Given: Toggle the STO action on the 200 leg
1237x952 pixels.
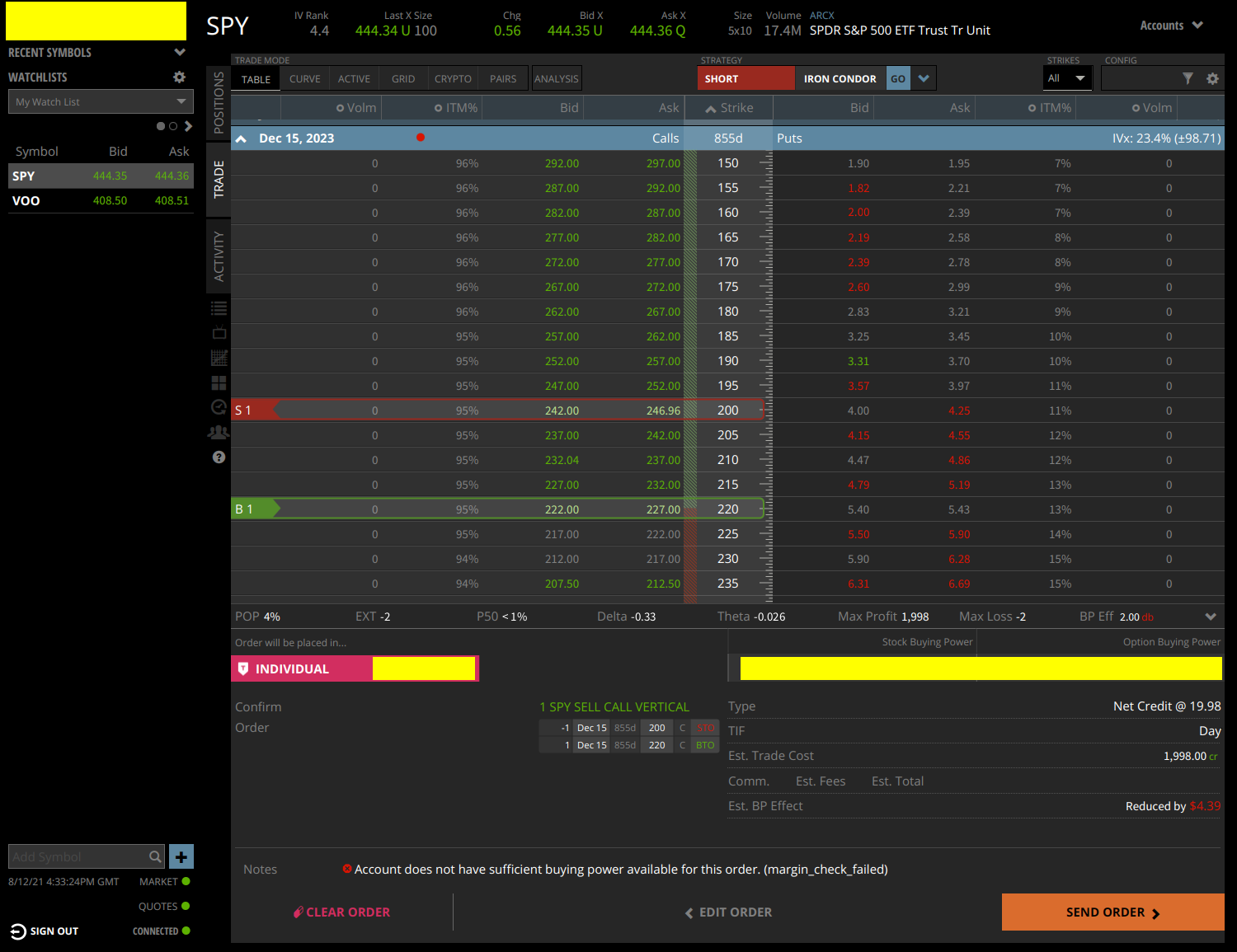Looking at the screenshot, I should 705,728.
